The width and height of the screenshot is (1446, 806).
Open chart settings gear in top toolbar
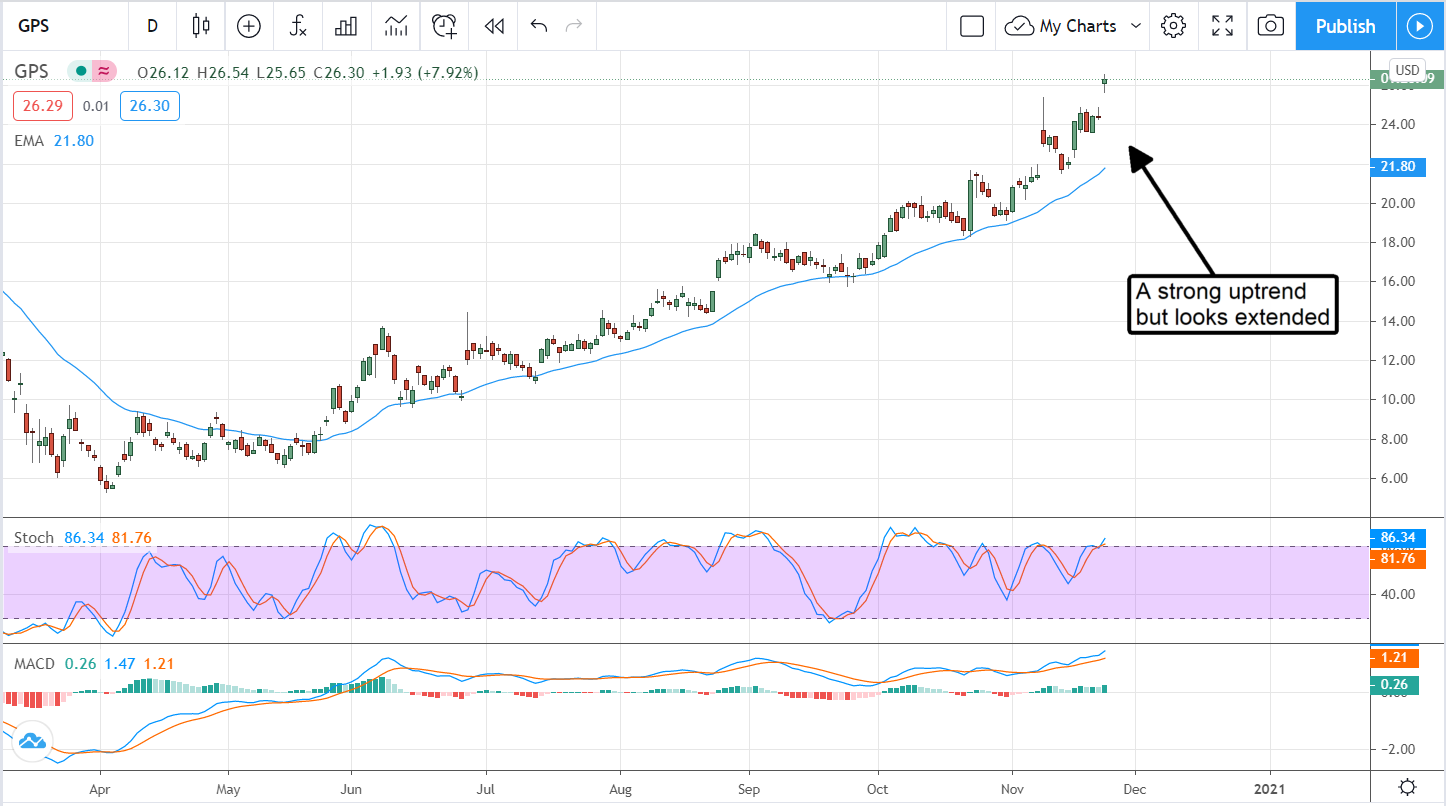pos(1173,26)
